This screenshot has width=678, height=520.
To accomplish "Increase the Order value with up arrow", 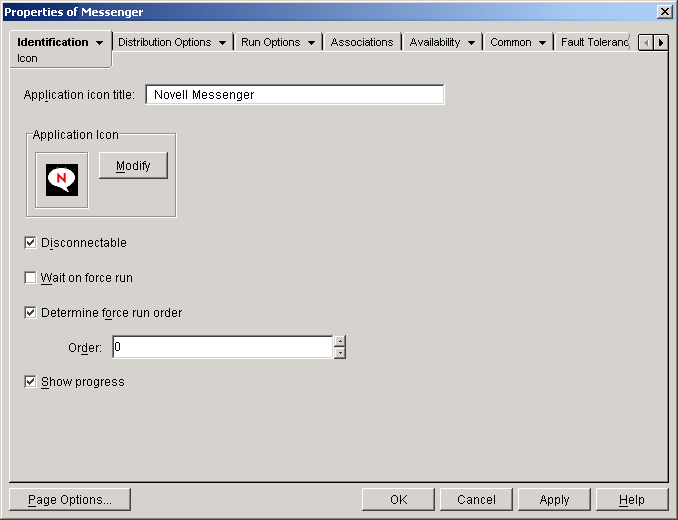I will (340, 341).
